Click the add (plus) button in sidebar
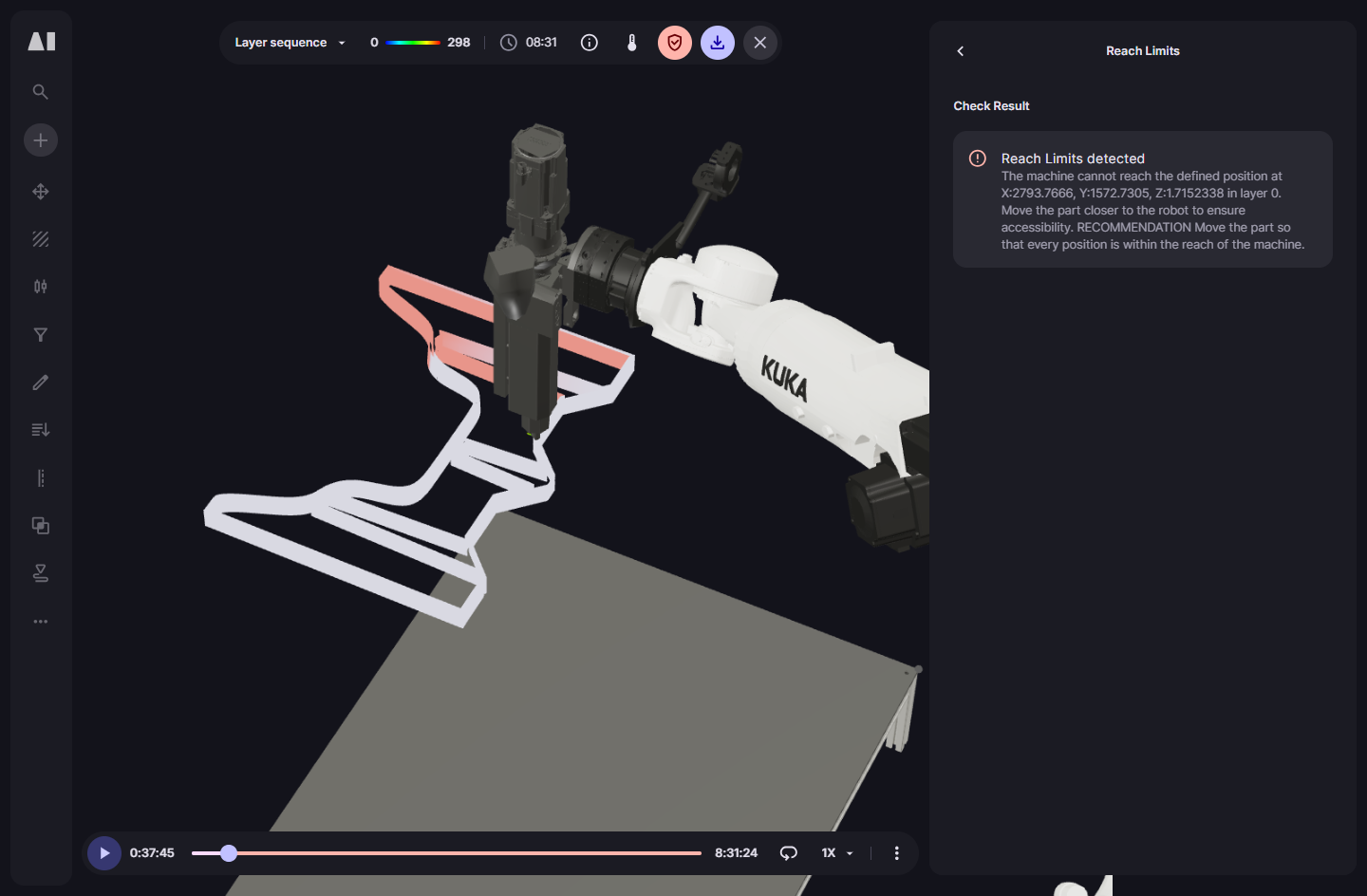The image size is (1367, 896). [41, 140]
